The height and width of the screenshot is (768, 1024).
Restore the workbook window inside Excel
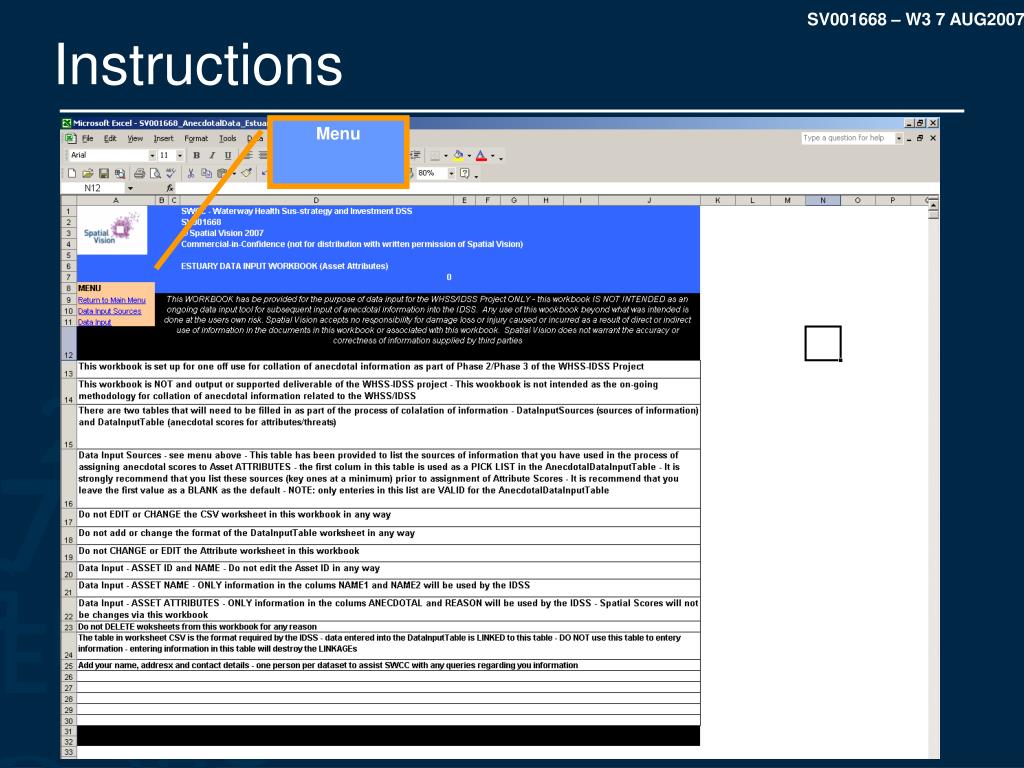point(920,138)
